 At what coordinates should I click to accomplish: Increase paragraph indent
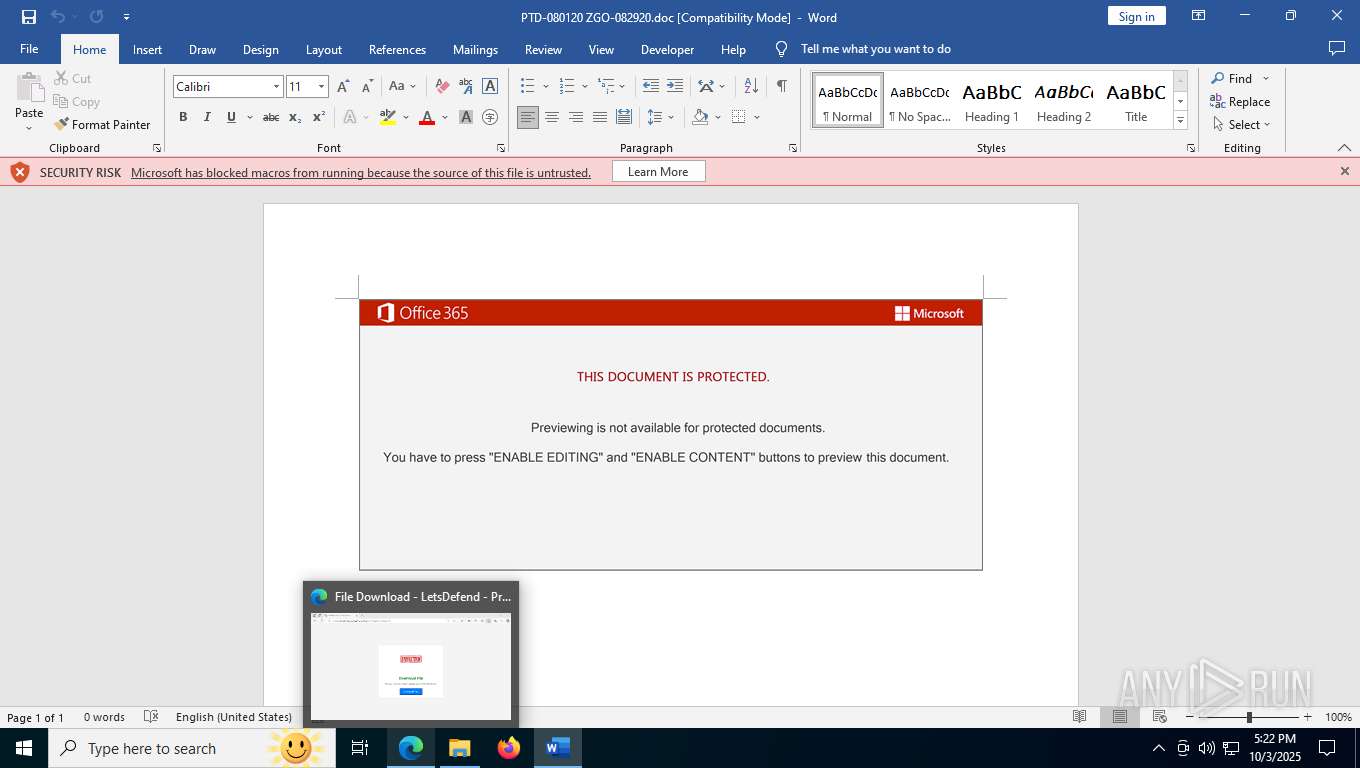pyautogui.click(x=675, y=87)
